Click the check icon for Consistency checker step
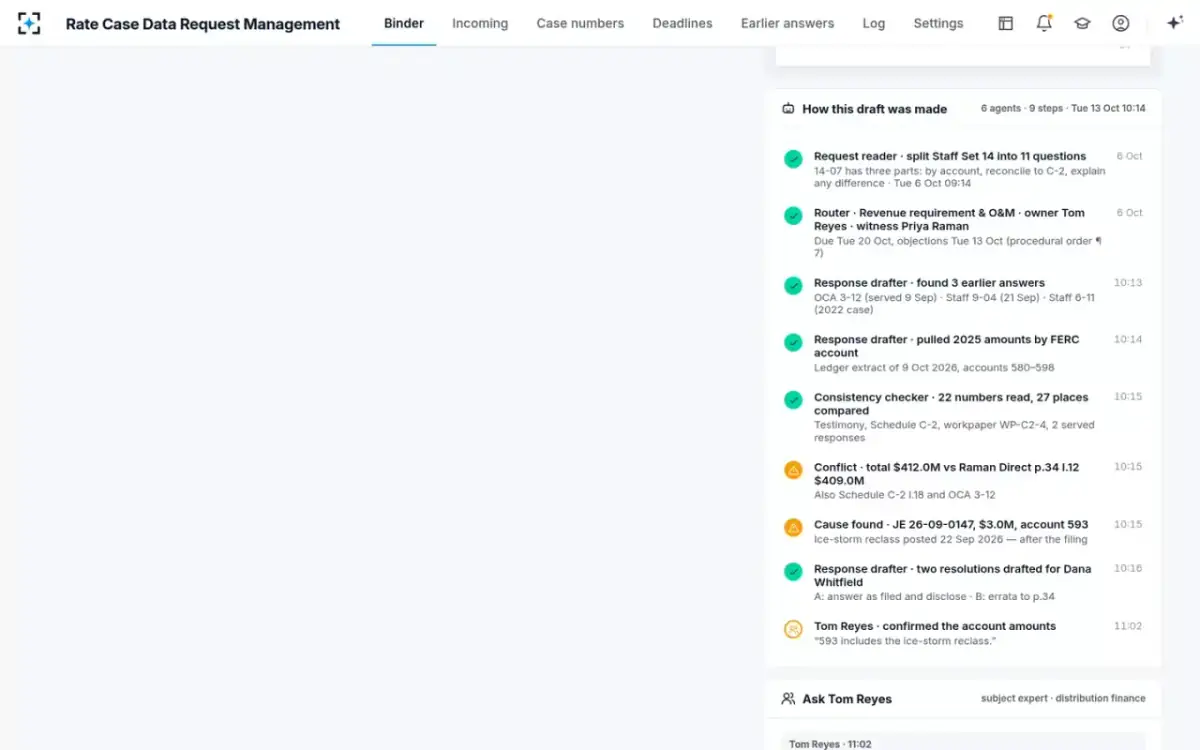Viewport: 1200px width, 750px height. pyautogui.click(x=793, y=400)
